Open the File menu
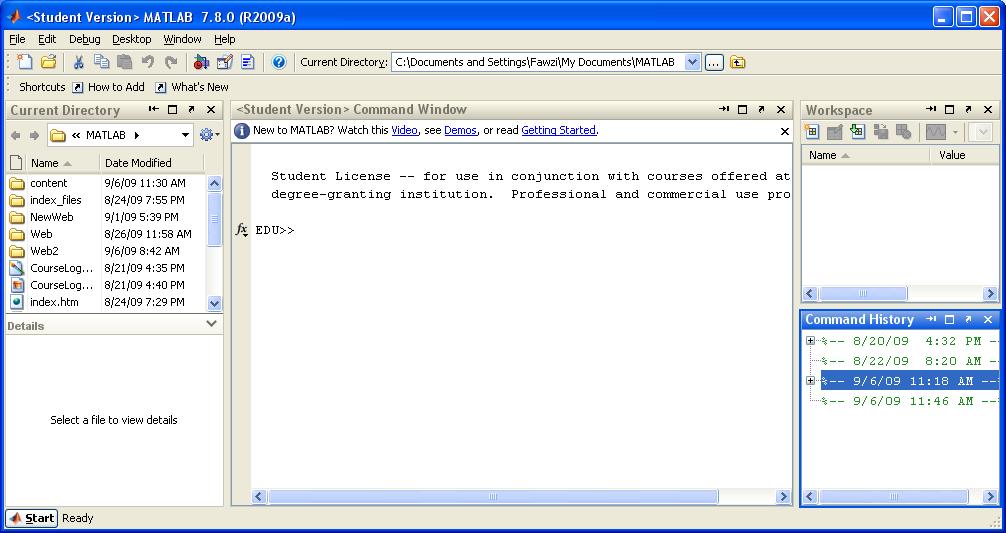The image size is (1006, 533). pyautogui.click(x=17, y=39)
